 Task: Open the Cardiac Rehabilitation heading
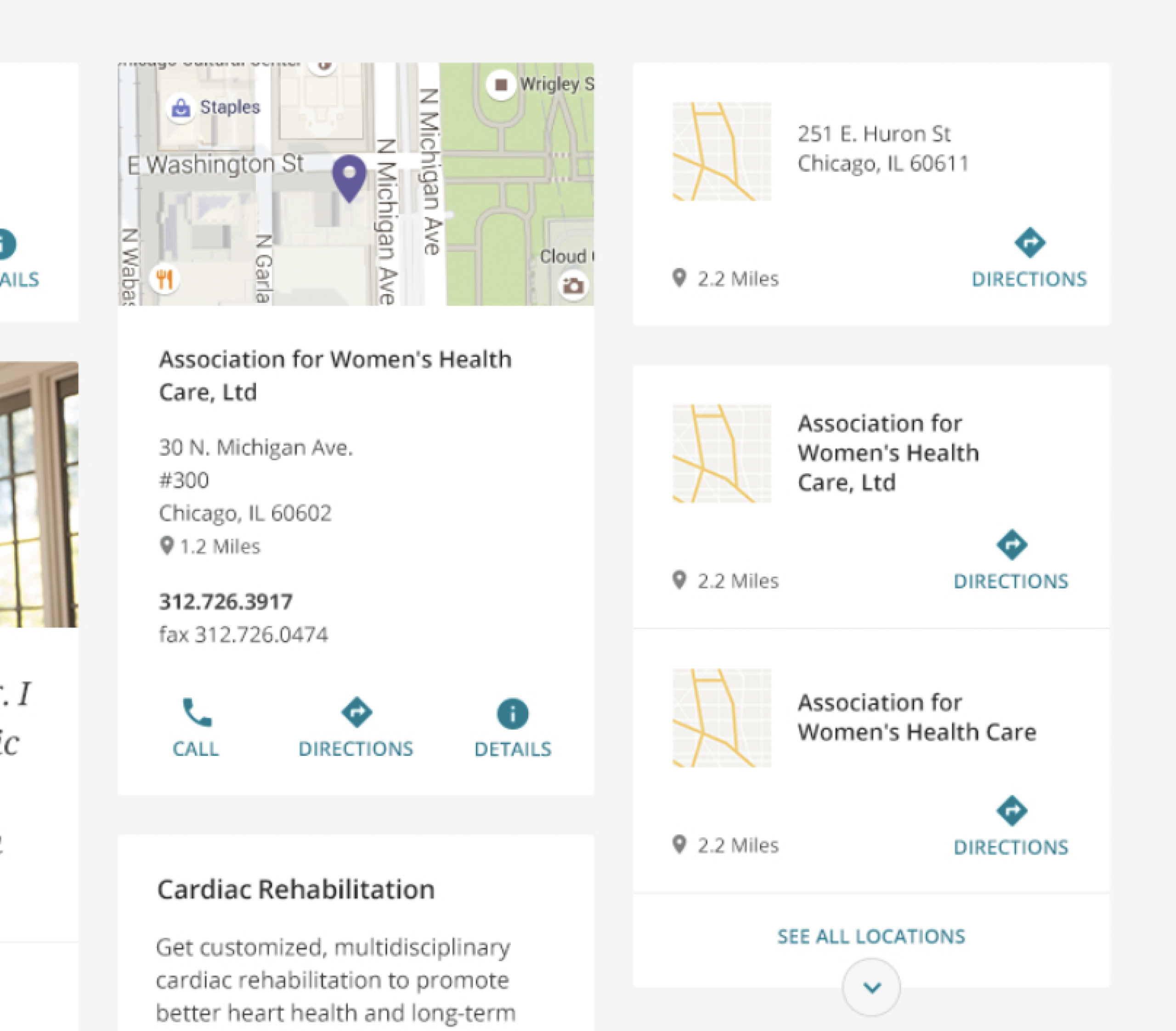tap(296, 889)
